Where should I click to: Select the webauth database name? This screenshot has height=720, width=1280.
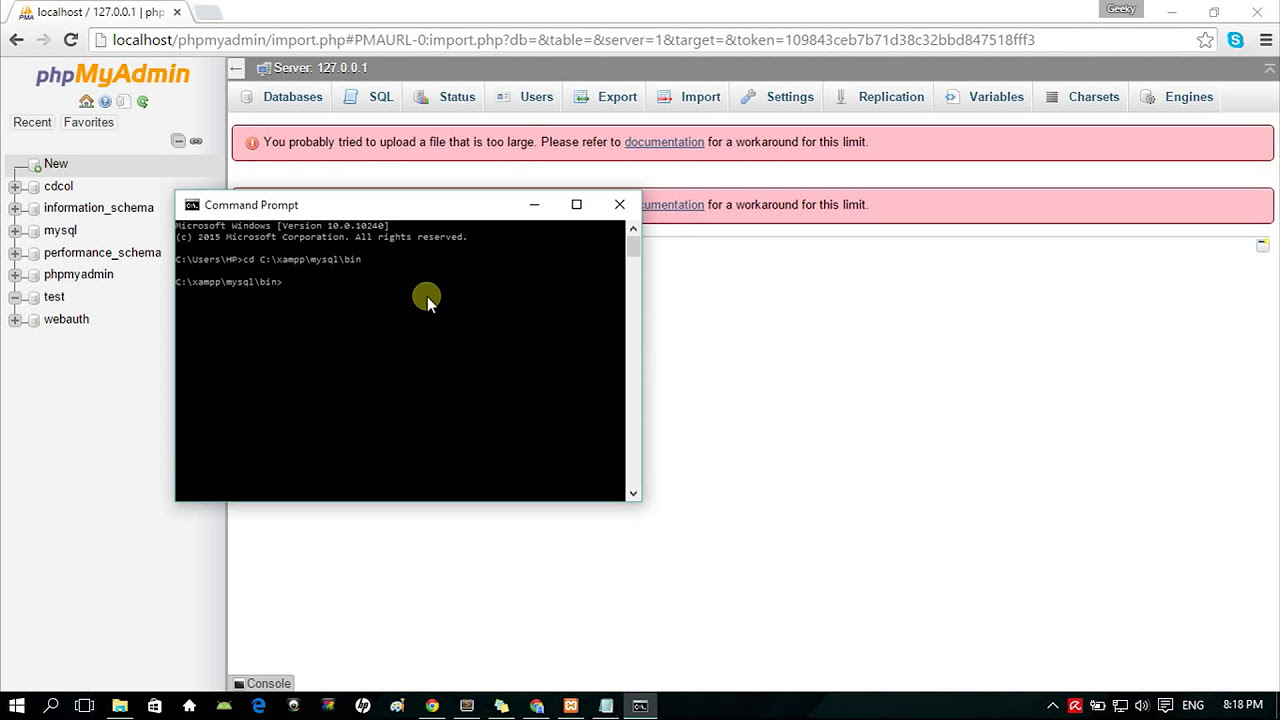point(66,320)
